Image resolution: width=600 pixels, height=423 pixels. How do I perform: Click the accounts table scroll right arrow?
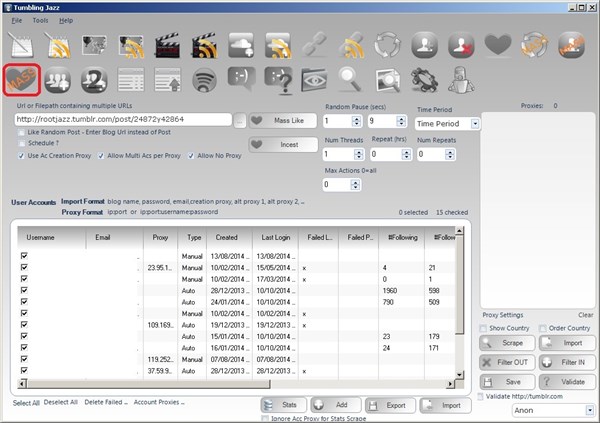(x=450, y=383)
